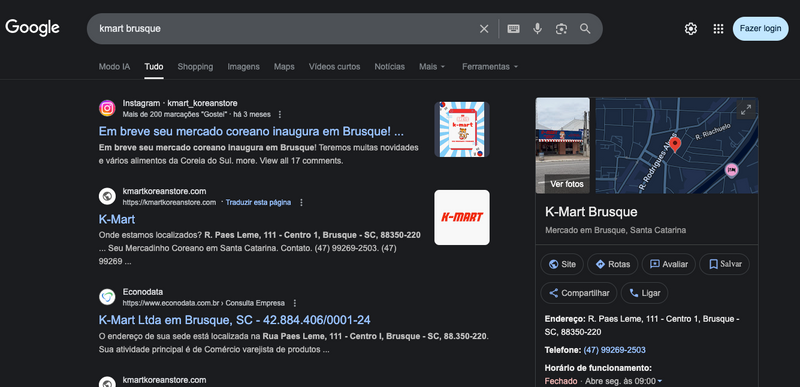This screenshot has width=800, height=387.
Task: Write a review with Avaliar button
Action: [x=668, y=264]
